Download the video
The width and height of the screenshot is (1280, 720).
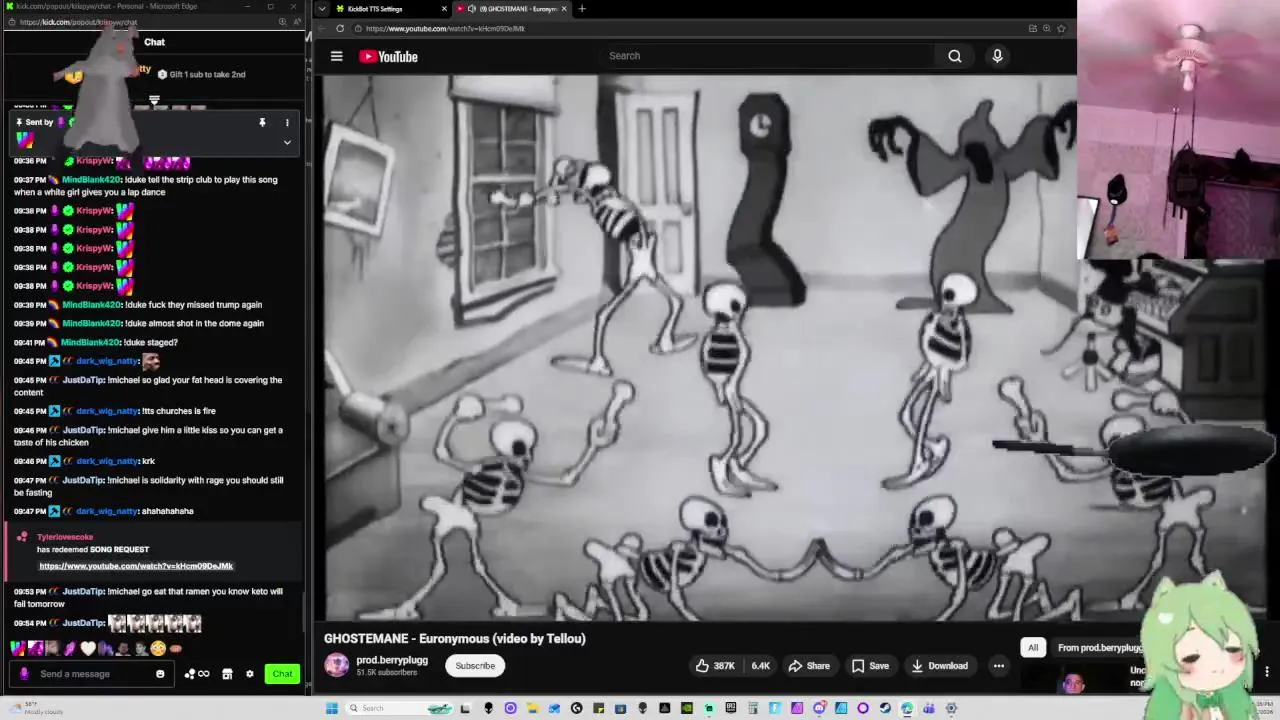tap(939, 666)
